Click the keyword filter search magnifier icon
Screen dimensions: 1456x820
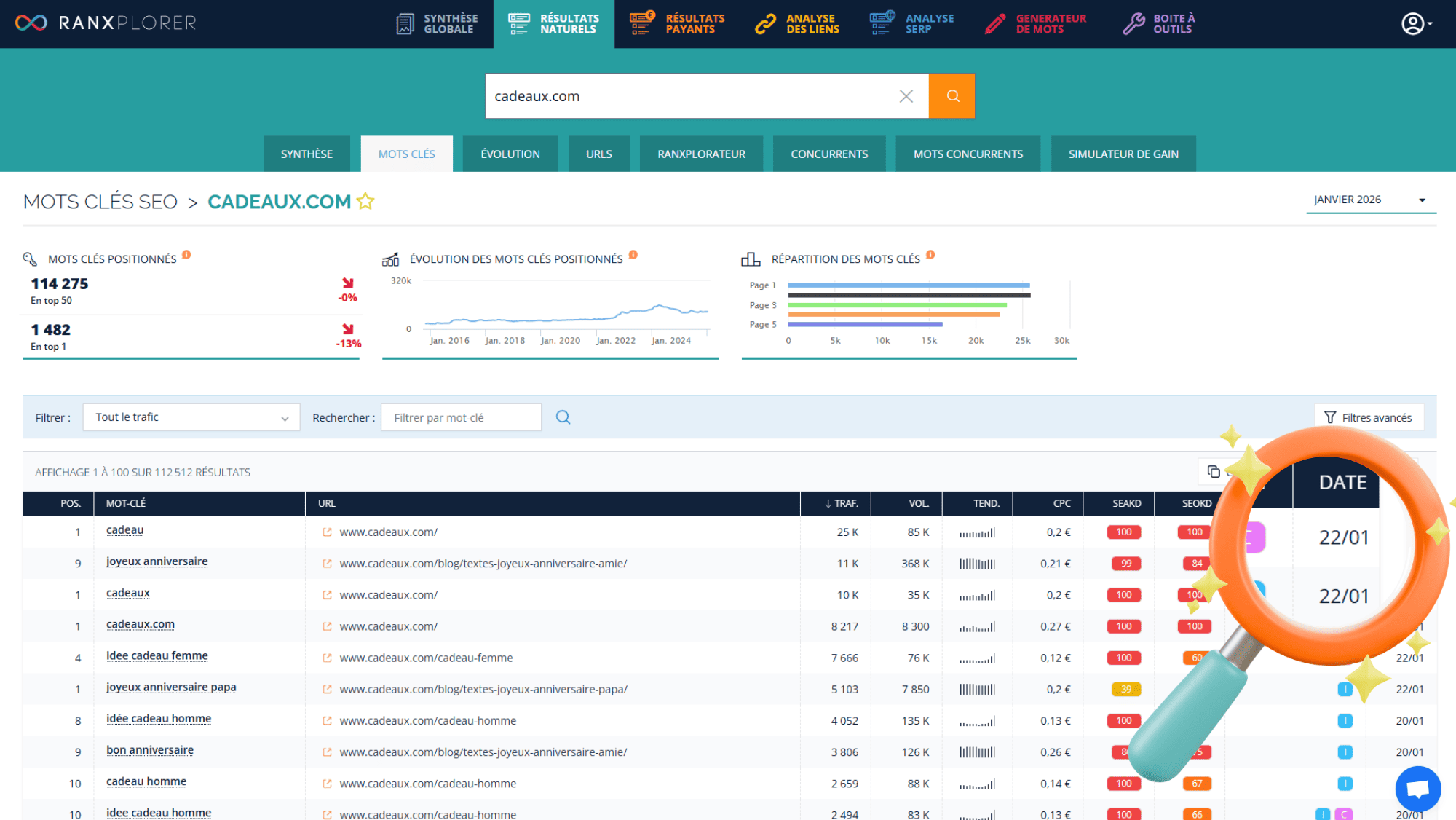[x=563, y=417]
